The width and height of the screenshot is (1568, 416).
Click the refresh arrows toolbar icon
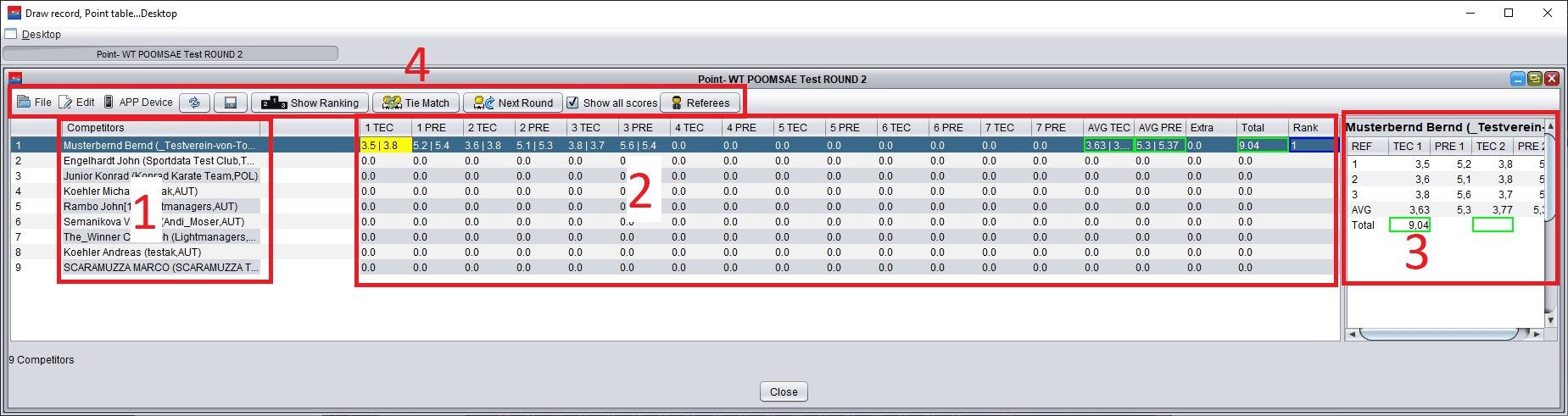pyautogui.click(x=194, y=103)
